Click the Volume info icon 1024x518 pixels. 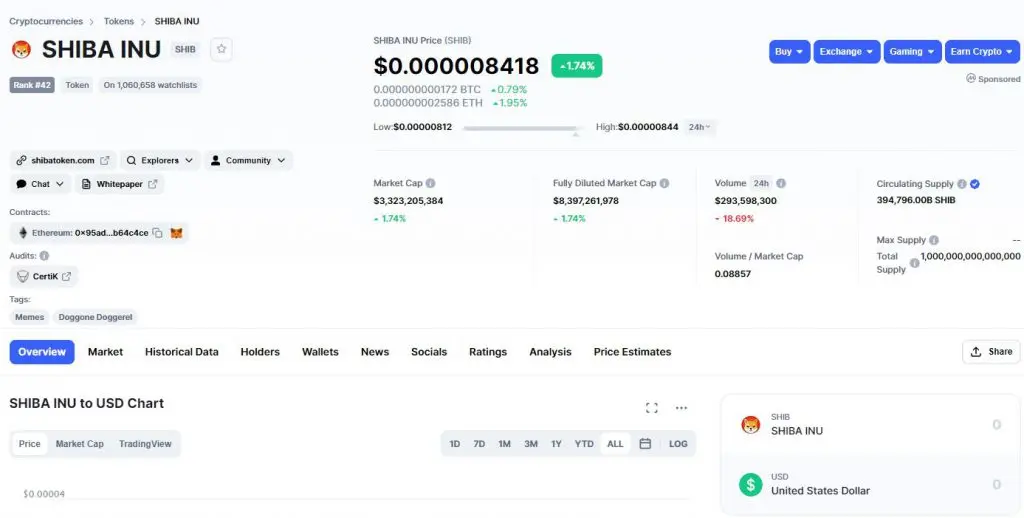781,184
